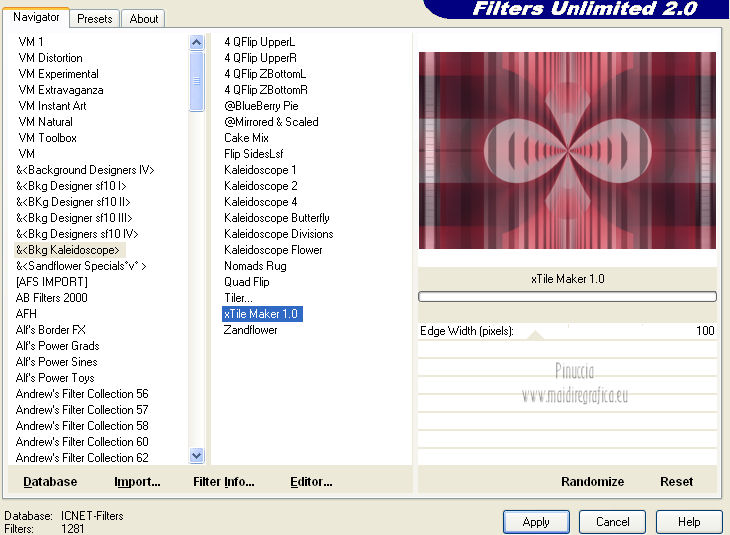Image resolution: width=730 pixels, height=535 pixels.
Task: Click Randomize
Action: pyautogui.click(x=592, y=481)
